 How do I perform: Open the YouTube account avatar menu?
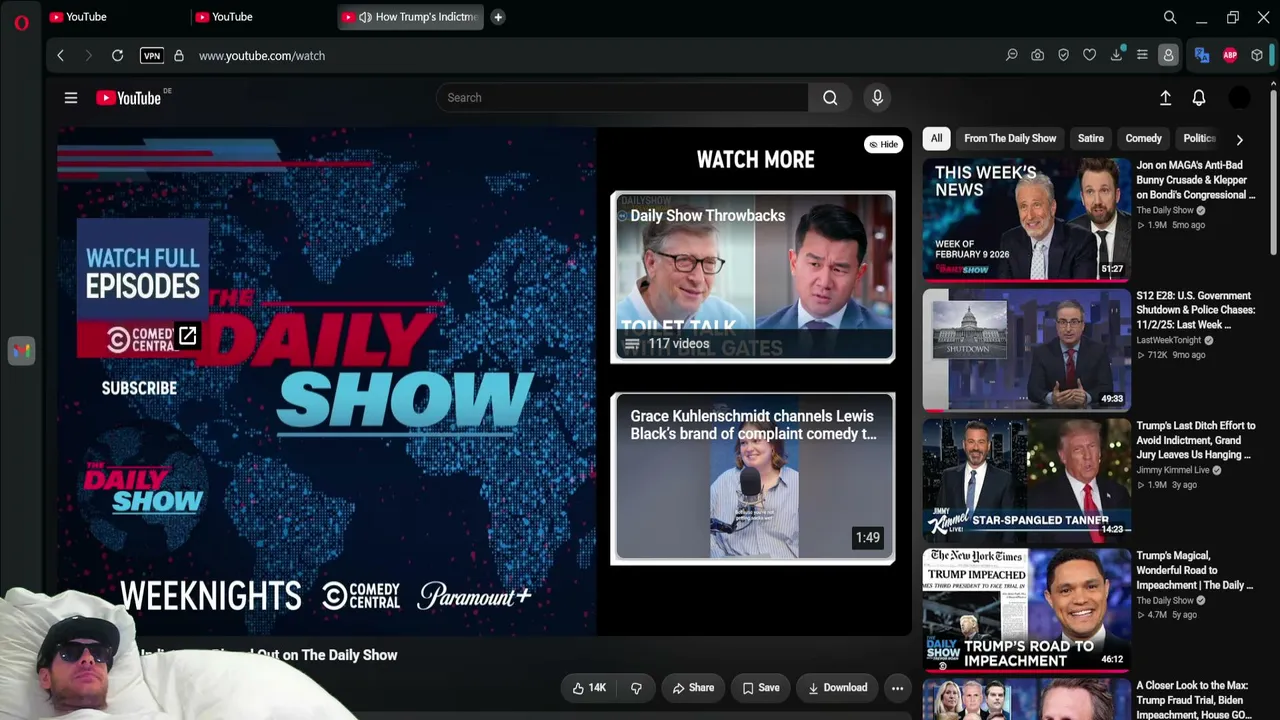coord(1239,98)
